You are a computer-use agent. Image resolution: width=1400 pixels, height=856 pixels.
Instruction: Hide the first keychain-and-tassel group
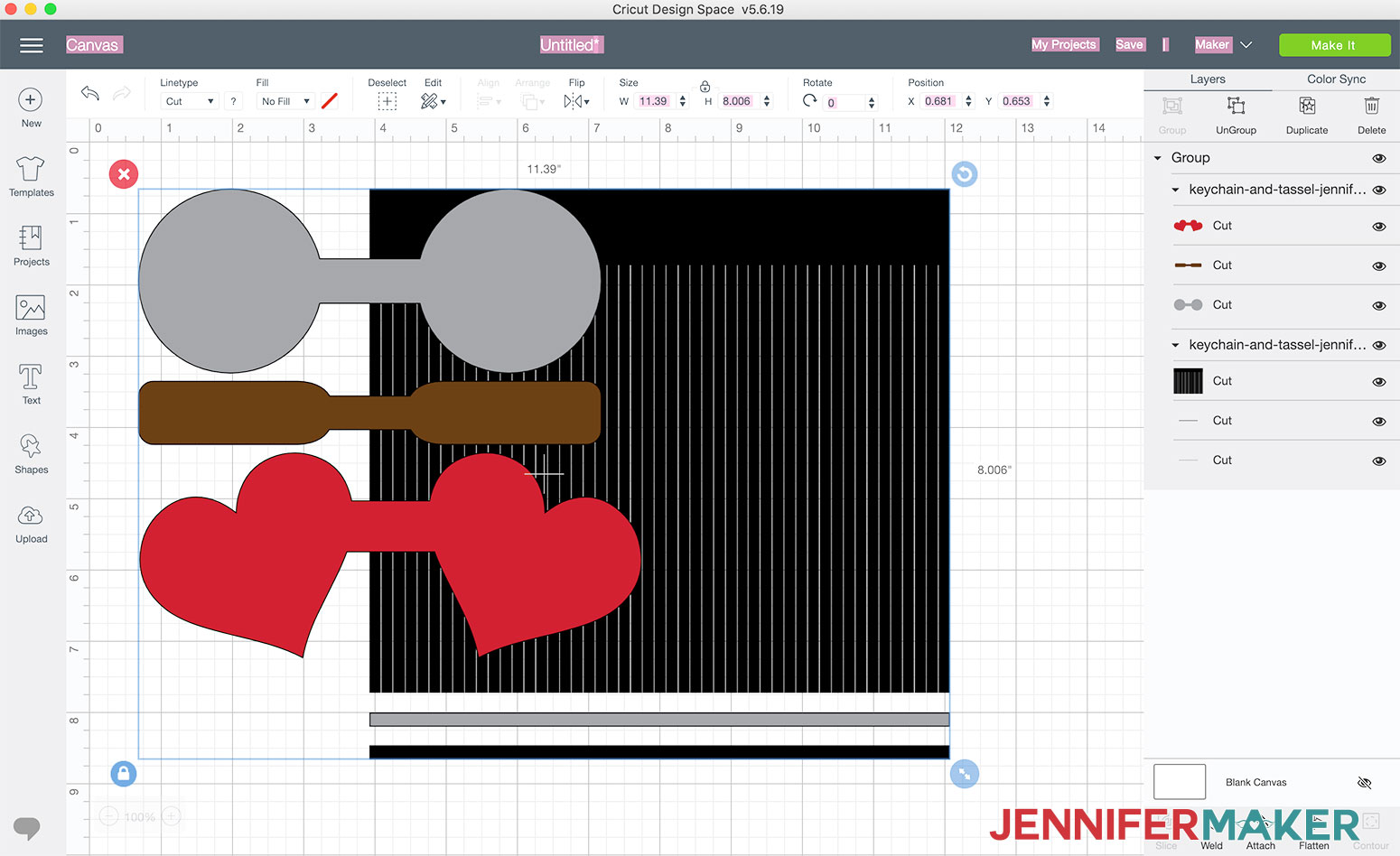(x=1379, y=191)
